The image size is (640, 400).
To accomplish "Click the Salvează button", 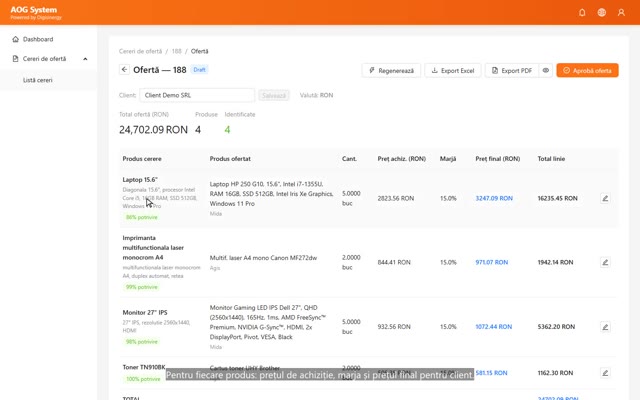I will point(274,96).
